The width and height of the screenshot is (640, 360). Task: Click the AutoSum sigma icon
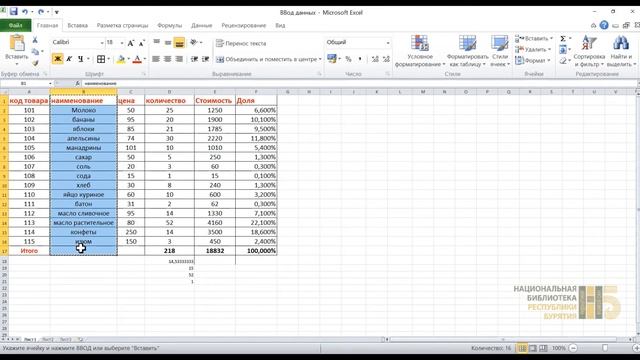(563, 38)
